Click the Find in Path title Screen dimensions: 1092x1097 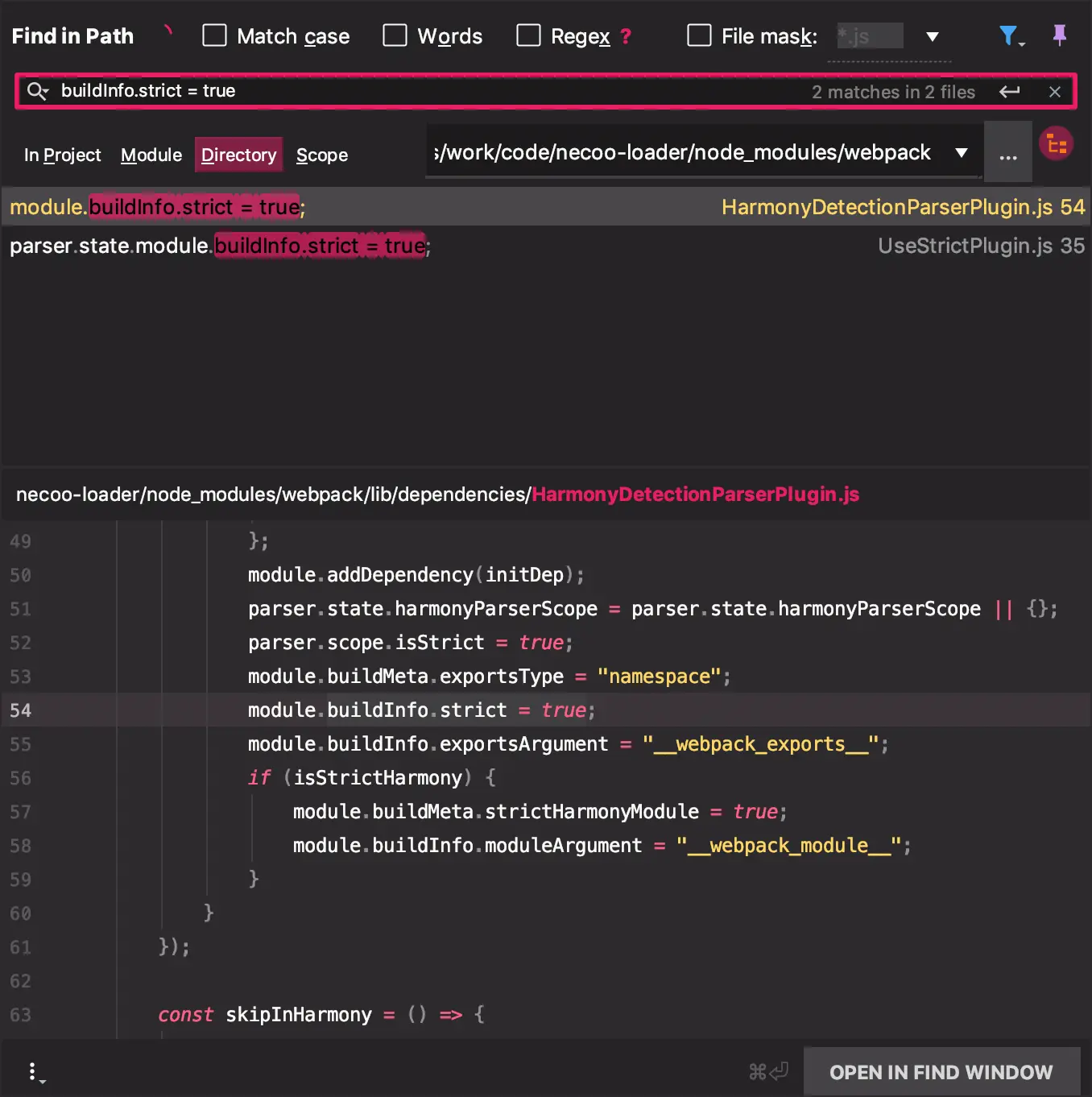pyautogui.click(x=72, y=35)
